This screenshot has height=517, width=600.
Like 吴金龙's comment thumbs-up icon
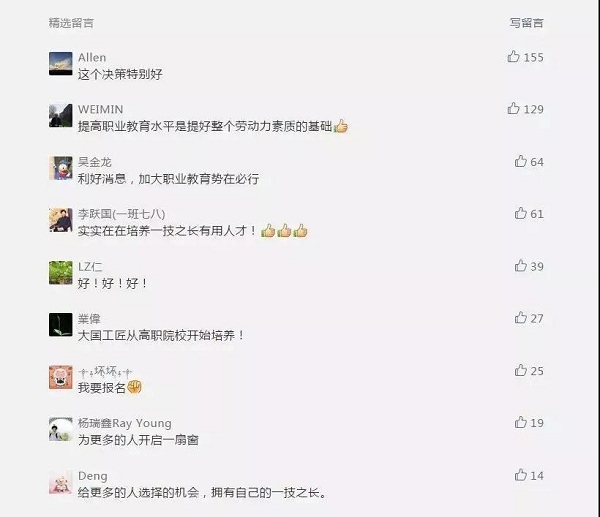coord(520,161)
